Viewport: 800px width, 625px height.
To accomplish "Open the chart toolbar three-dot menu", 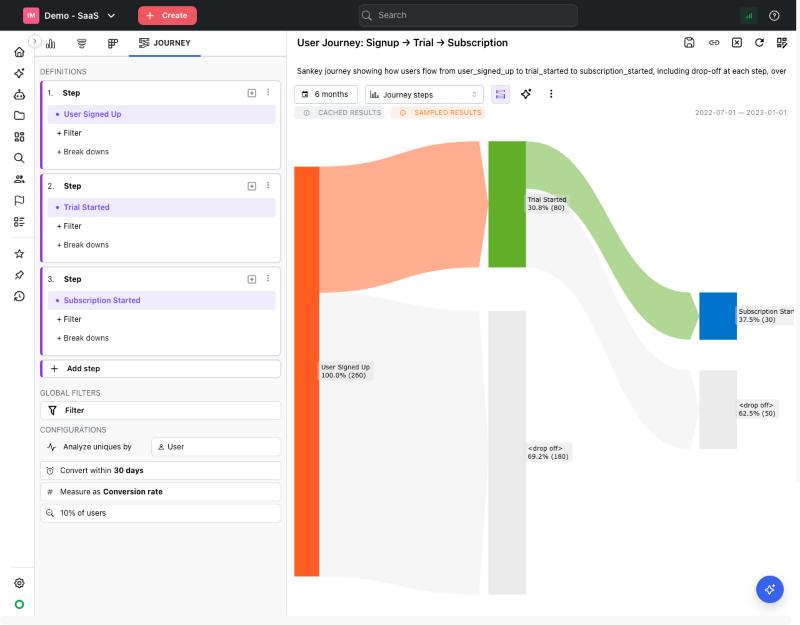I will pos(551,94).
